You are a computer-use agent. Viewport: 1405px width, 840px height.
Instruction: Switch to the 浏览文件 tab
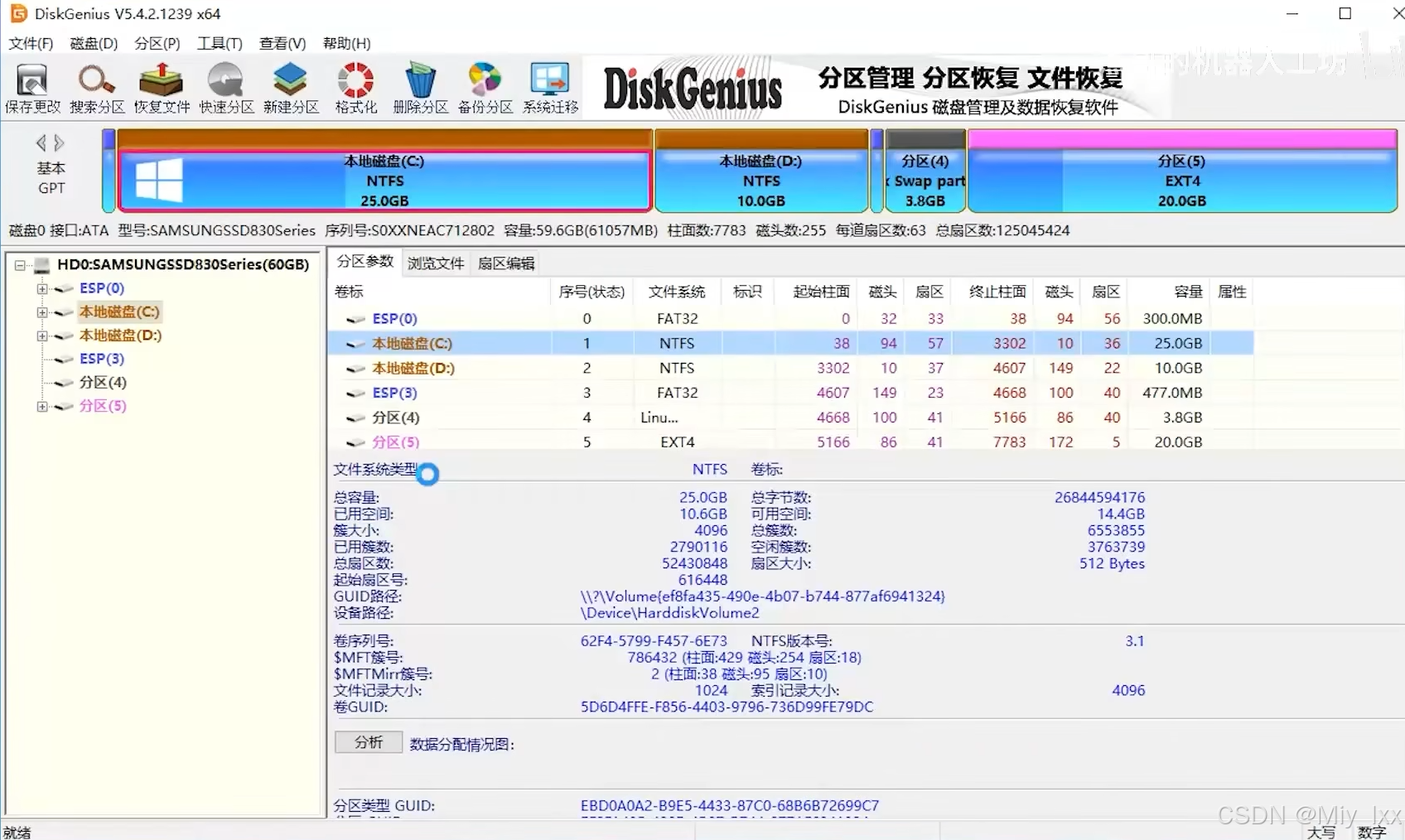[436, 263]
